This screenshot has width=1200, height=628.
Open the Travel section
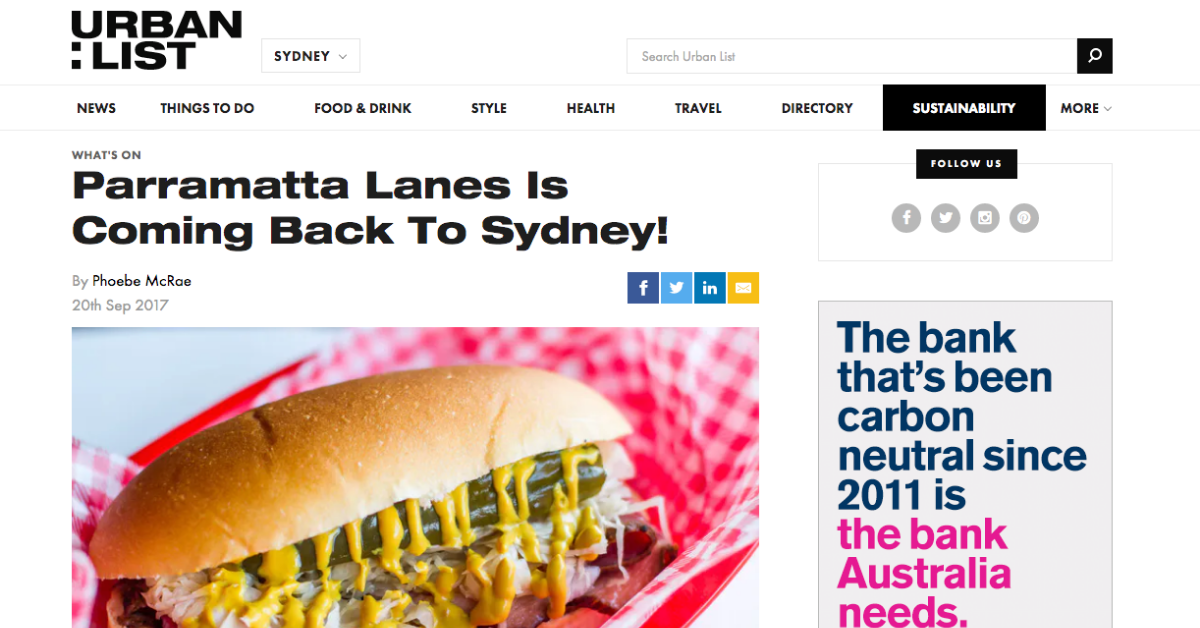(698, 108)
